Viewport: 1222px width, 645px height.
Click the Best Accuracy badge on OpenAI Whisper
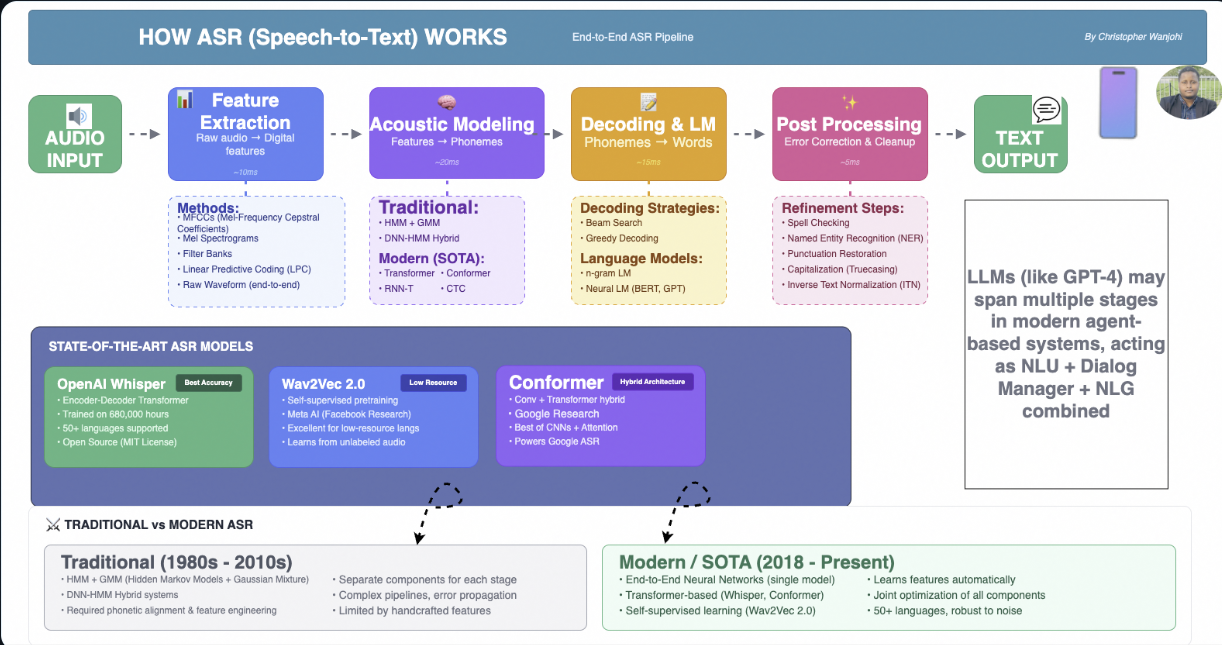[x=208, y=382]
